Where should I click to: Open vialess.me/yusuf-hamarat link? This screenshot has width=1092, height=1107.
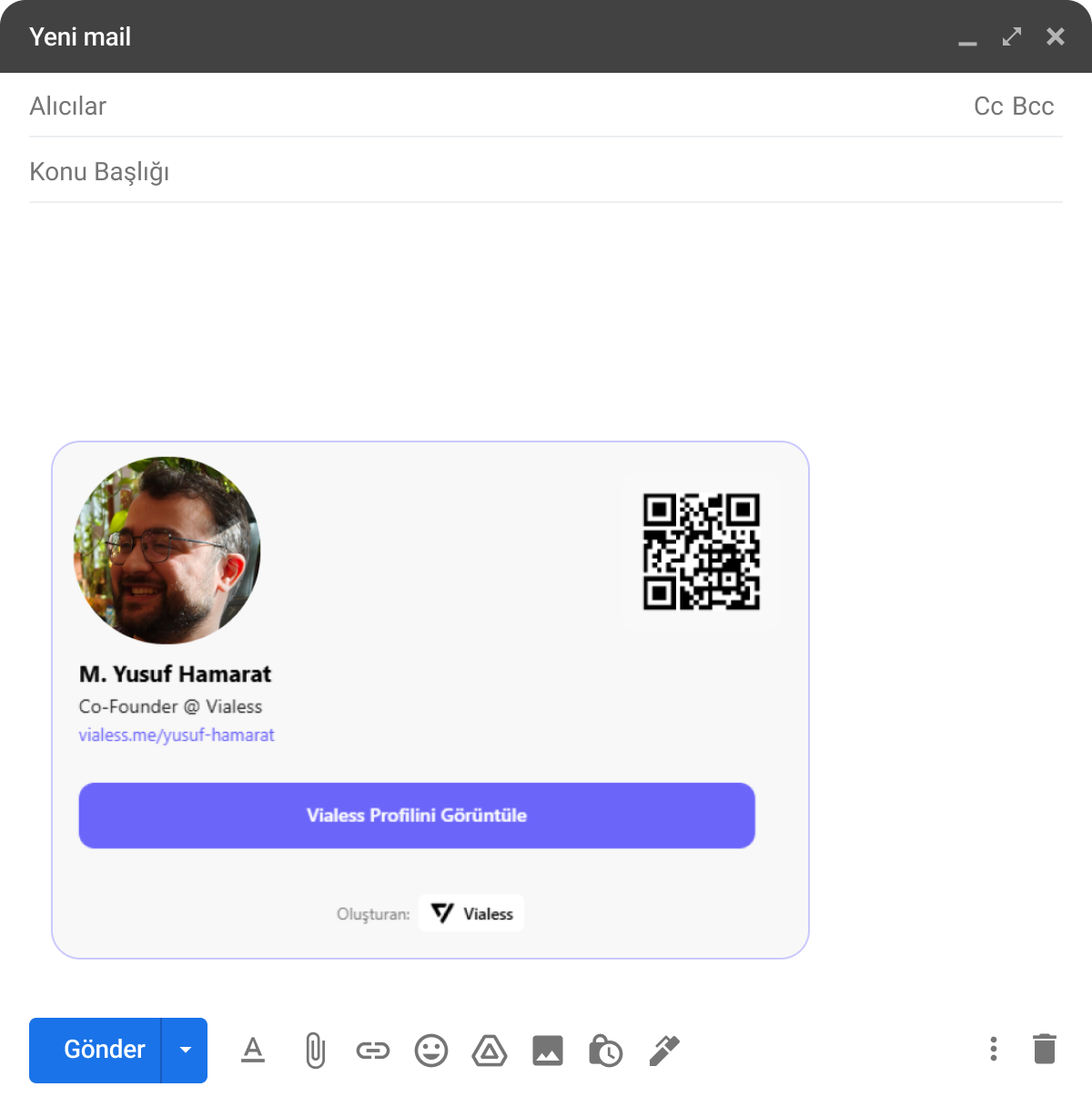(177, 735)
